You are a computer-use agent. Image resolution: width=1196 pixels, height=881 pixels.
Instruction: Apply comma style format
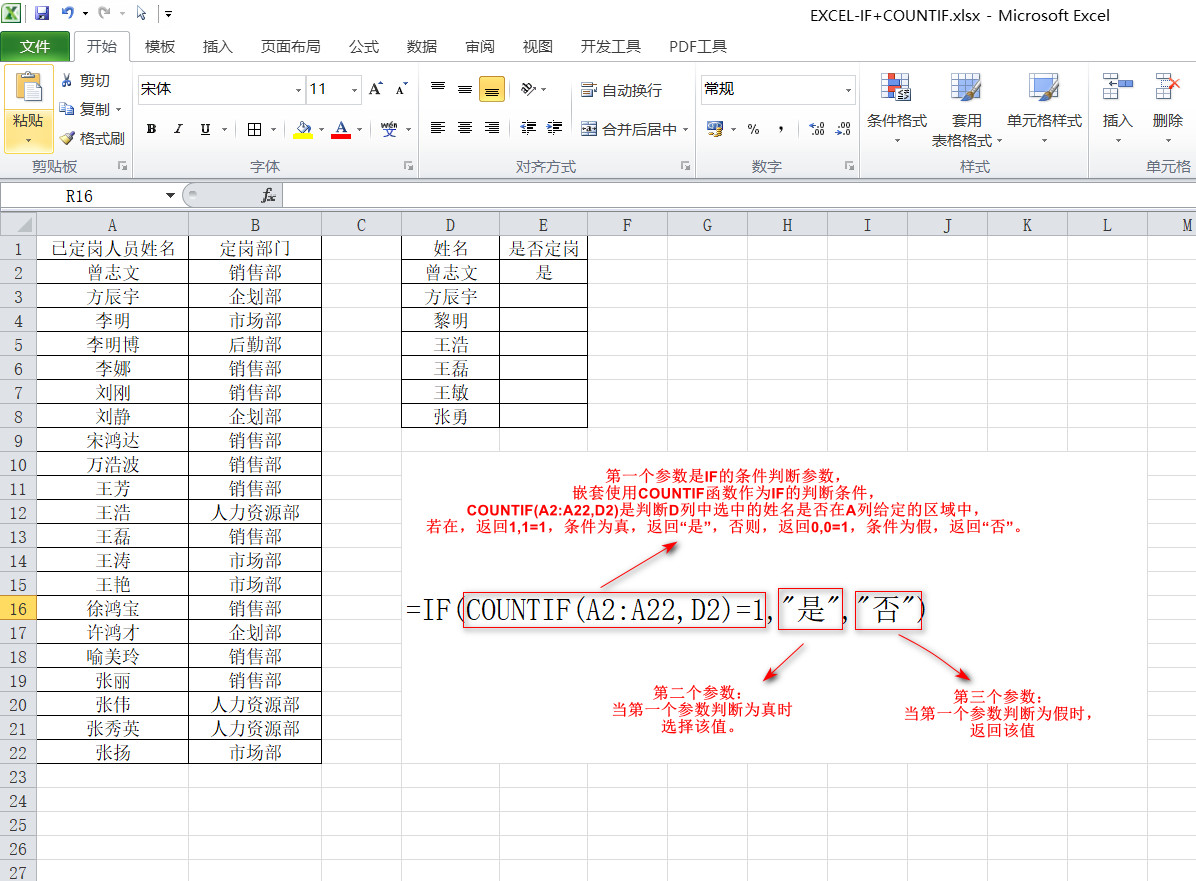781,129
